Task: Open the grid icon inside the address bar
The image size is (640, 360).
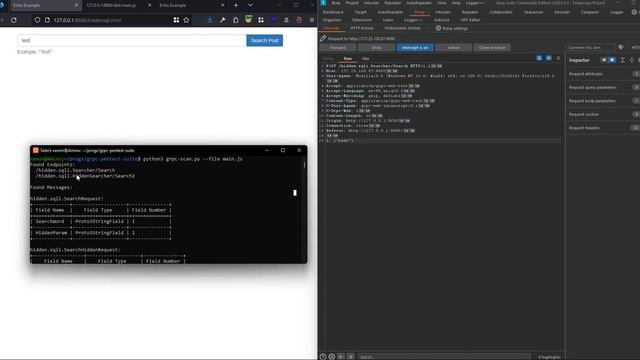Action: (x=176, y=20)
